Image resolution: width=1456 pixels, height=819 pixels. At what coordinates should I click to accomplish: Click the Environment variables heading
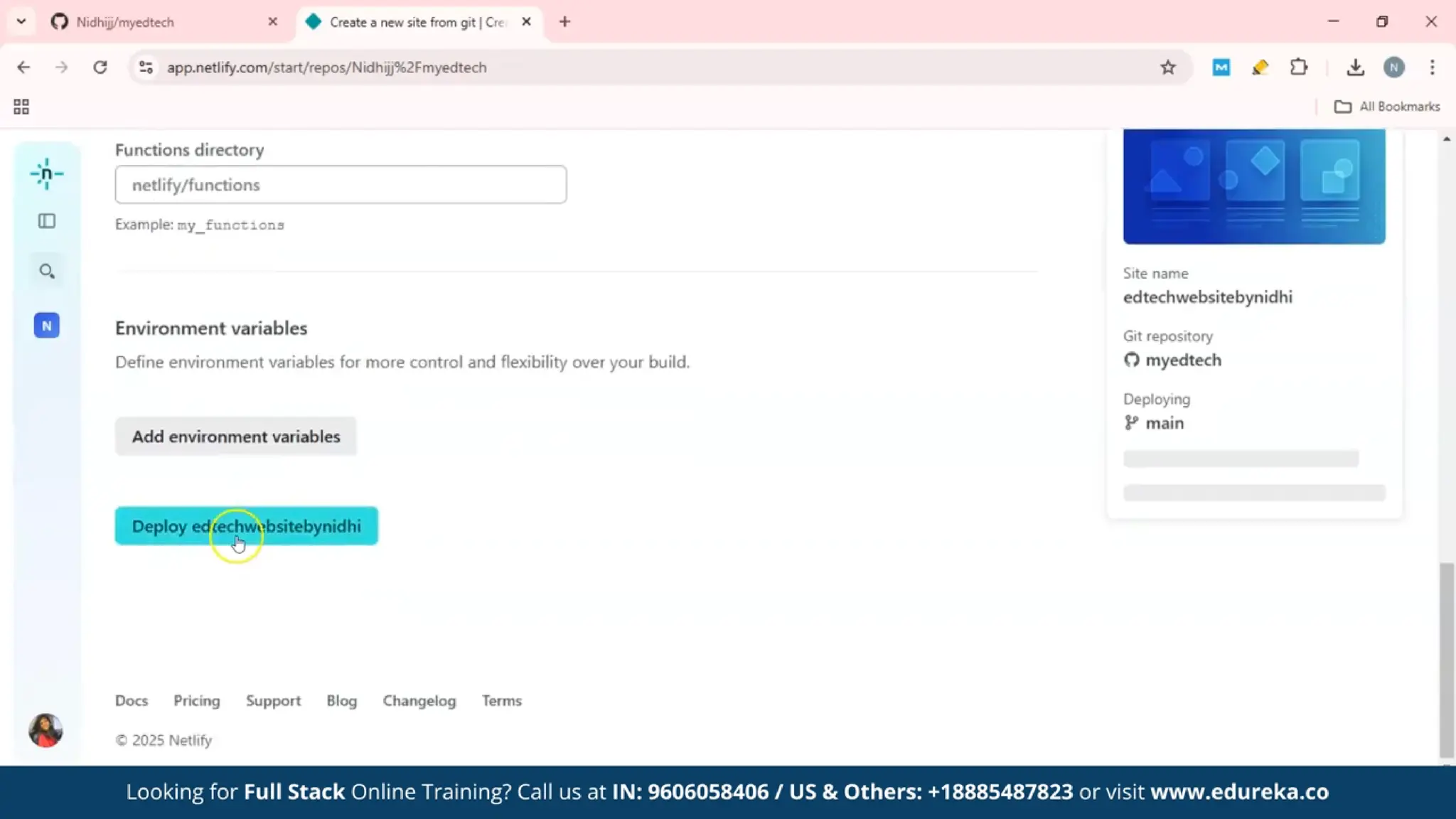tap(211, 328)
